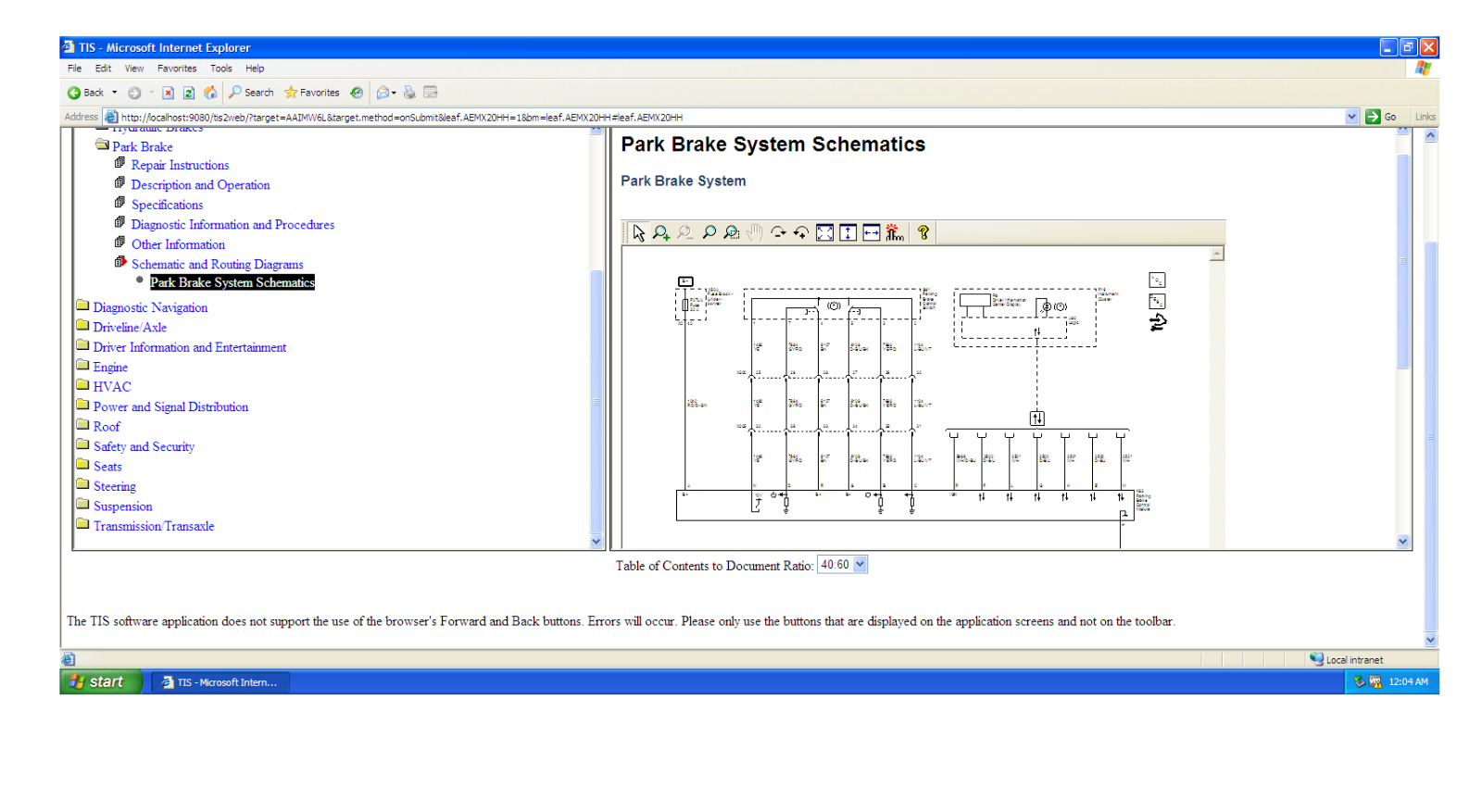Click the browser Home icon
Screen dimensions: 1482x812
pos(210,93)
